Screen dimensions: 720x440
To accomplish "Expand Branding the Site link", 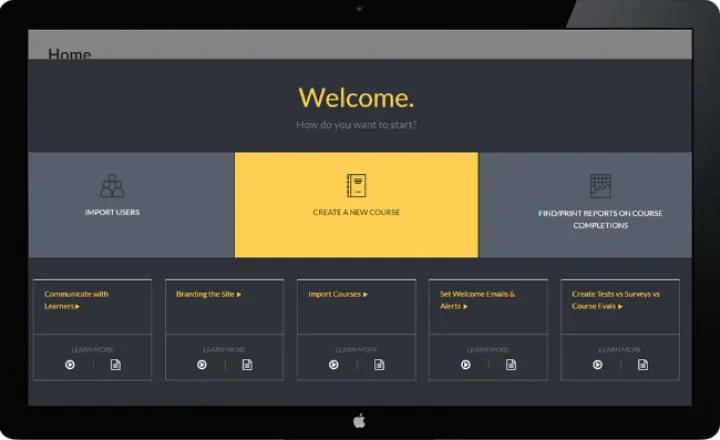I will coord(209,294).
